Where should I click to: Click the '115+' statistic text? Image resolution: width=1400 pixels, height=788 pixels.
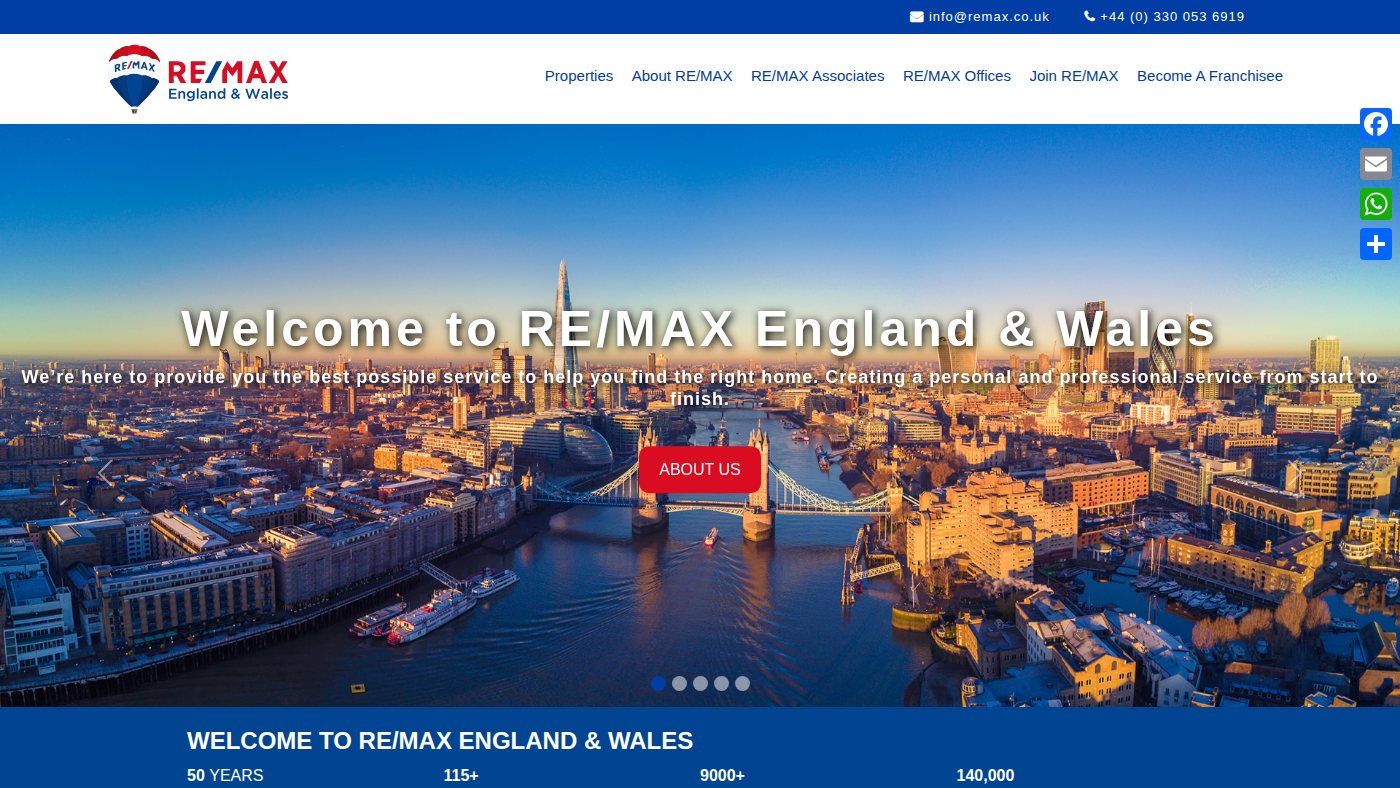click(461, 776)
